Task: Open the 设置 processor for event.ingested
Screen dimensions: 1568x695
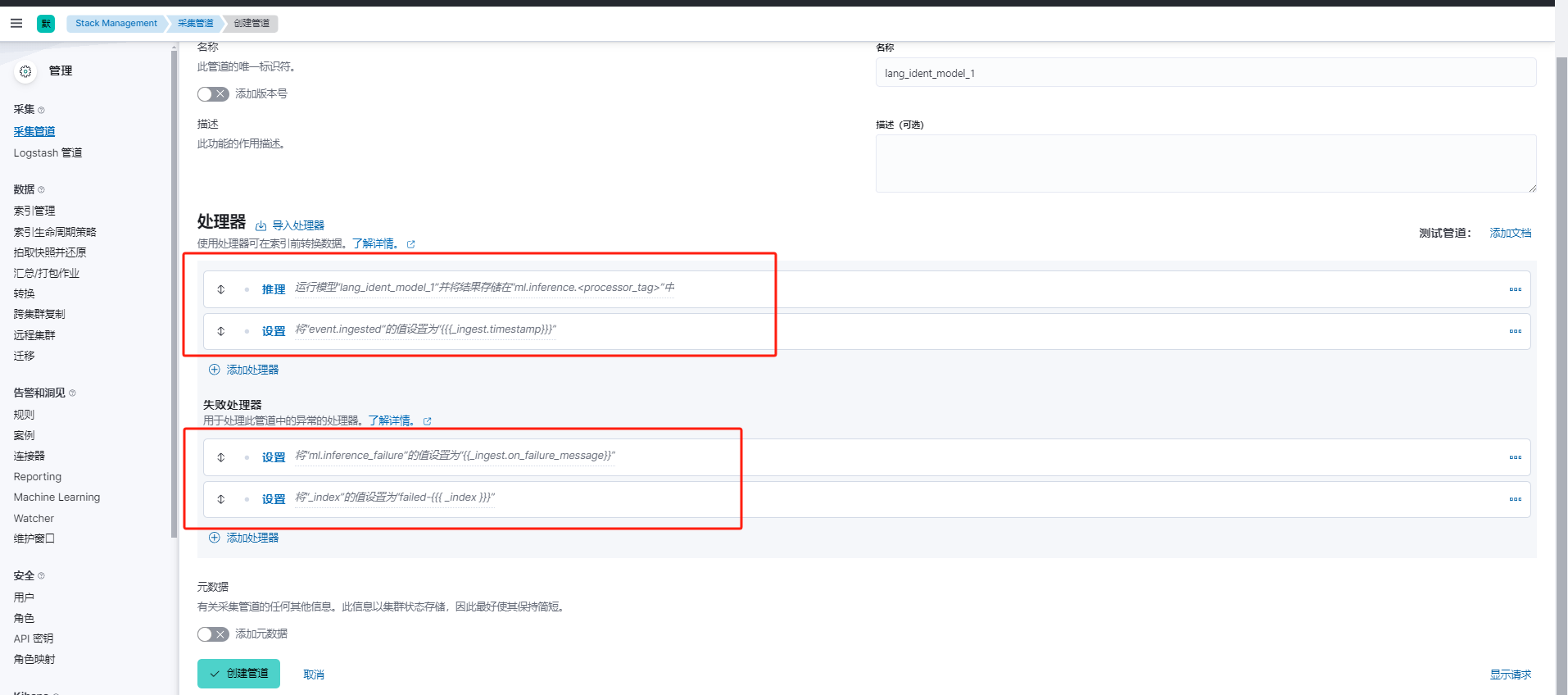Action: [274, 331]
